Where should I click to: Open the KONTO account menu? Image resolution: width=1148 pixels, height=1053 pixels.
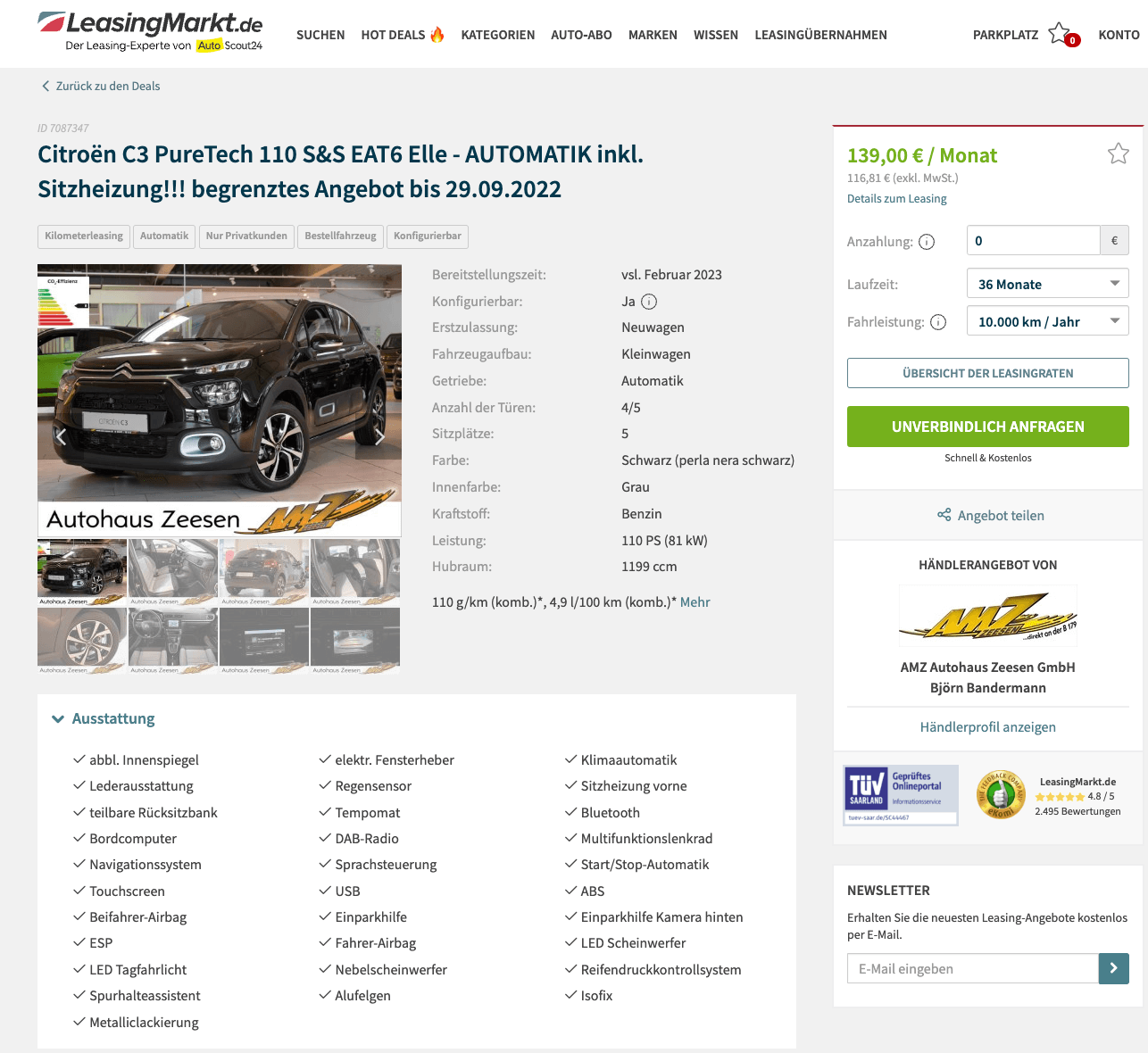pos(1119,35)
